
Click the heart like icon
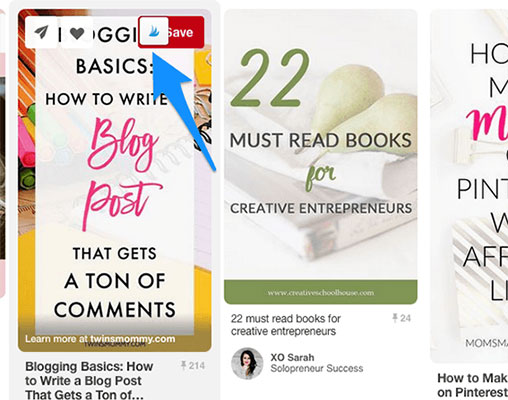click(77, 33)
